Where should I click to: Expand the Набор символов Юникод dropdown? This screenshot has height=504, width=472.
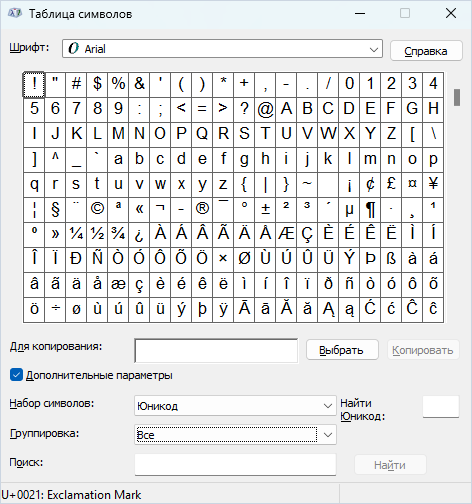click(x=235, y=406)
